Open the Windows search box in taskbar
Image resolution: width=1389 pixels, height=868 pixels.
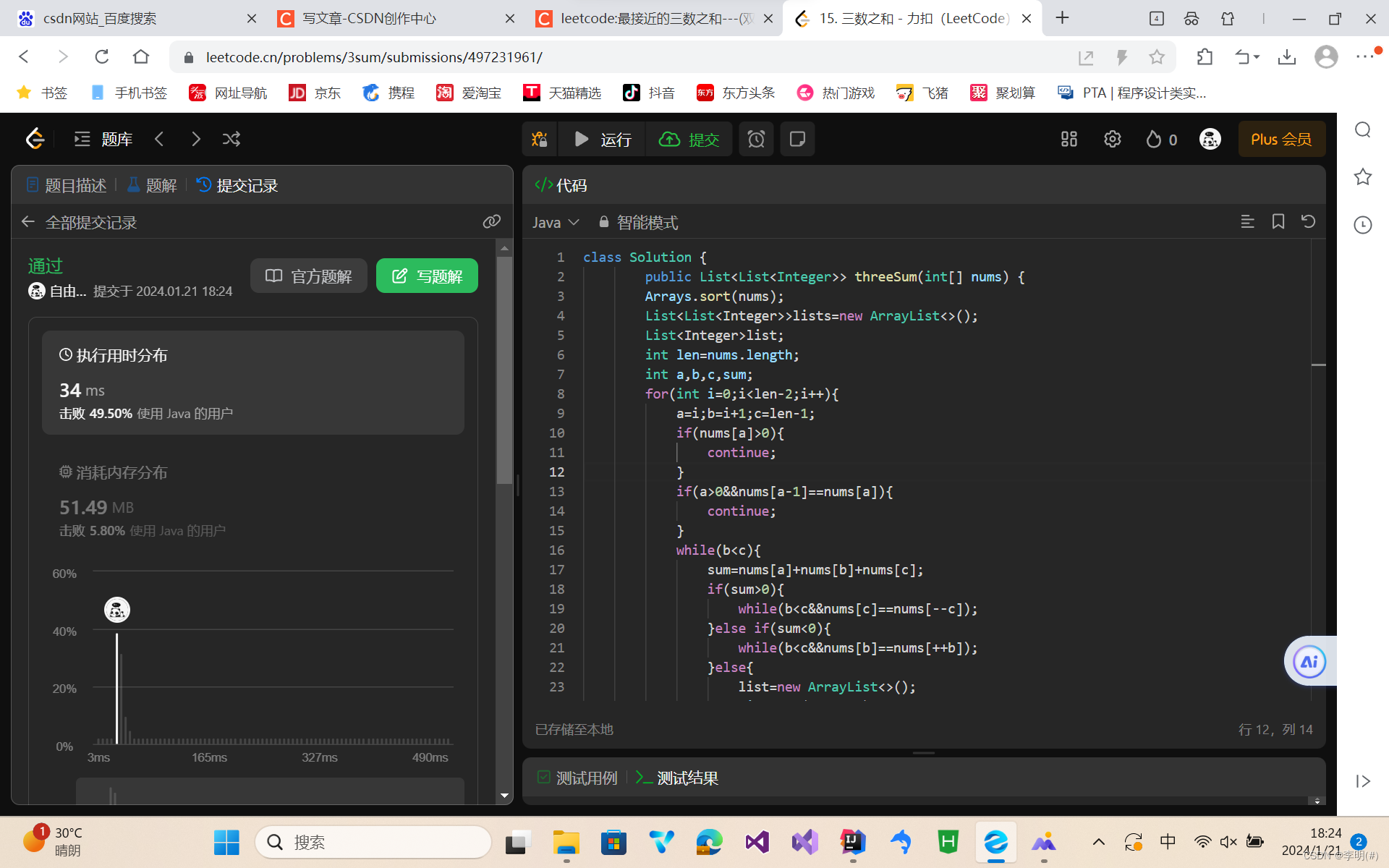[x=373, y=842]
